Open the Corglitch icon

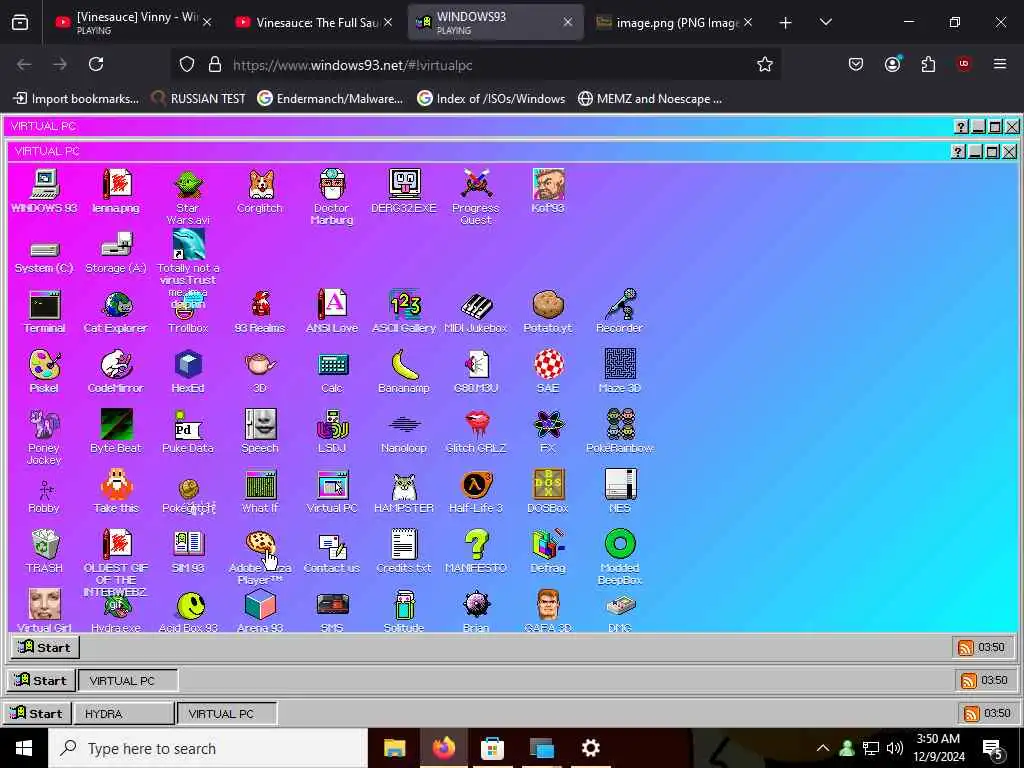tap(260, 191)
